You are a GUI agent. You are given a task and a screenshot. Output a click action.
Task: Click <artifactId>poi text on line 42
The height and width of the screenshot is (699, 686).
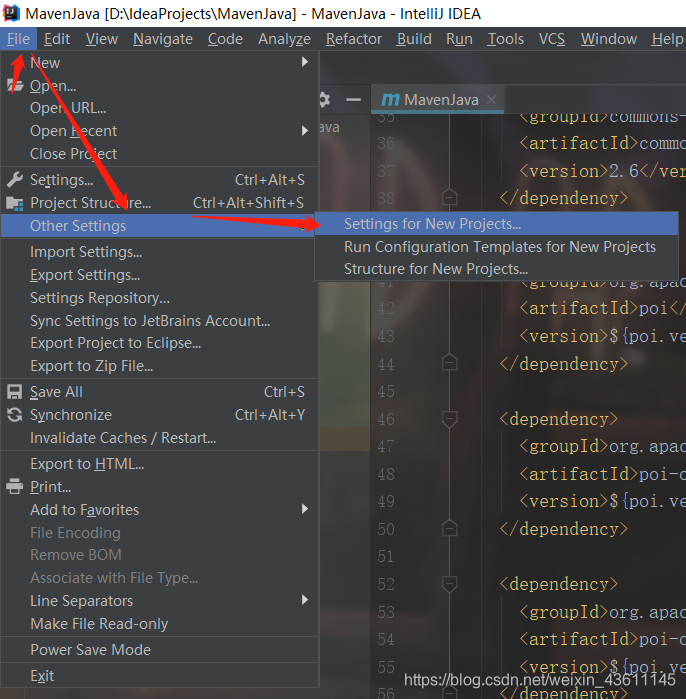pos(593,308)
